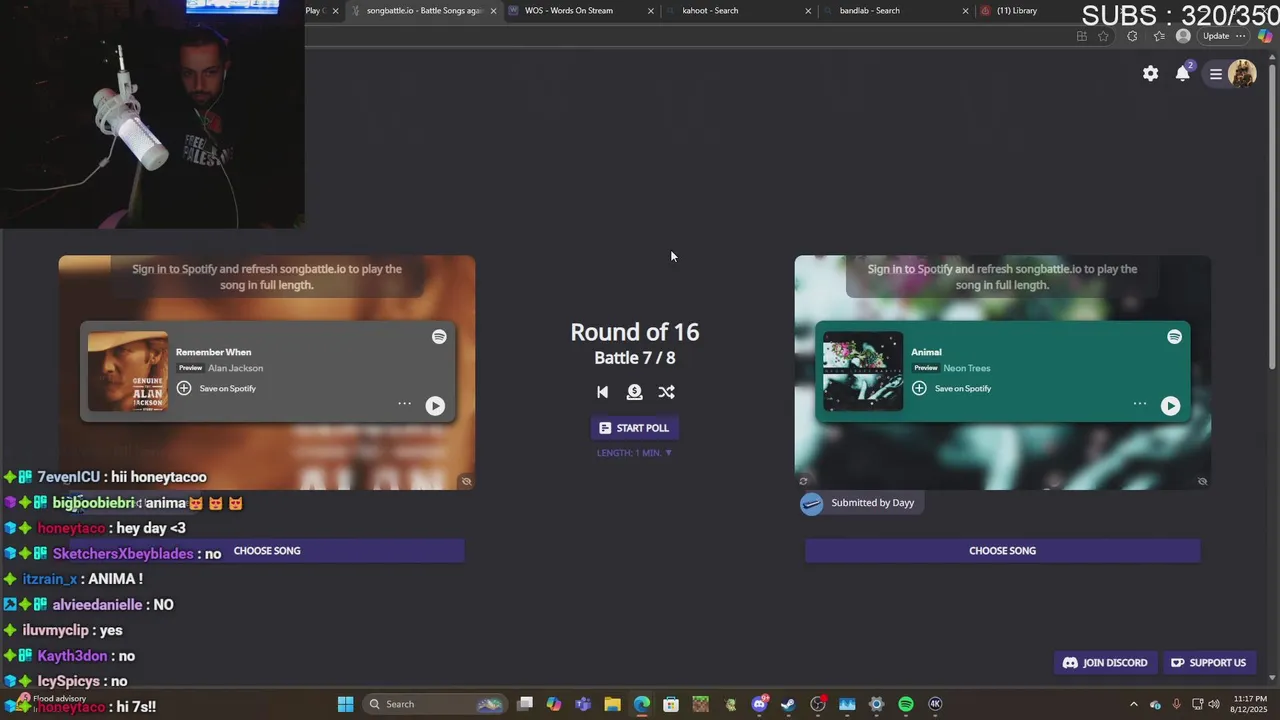
Task: Open Spotify from the taskbar
Action: [x=906, y=704]
